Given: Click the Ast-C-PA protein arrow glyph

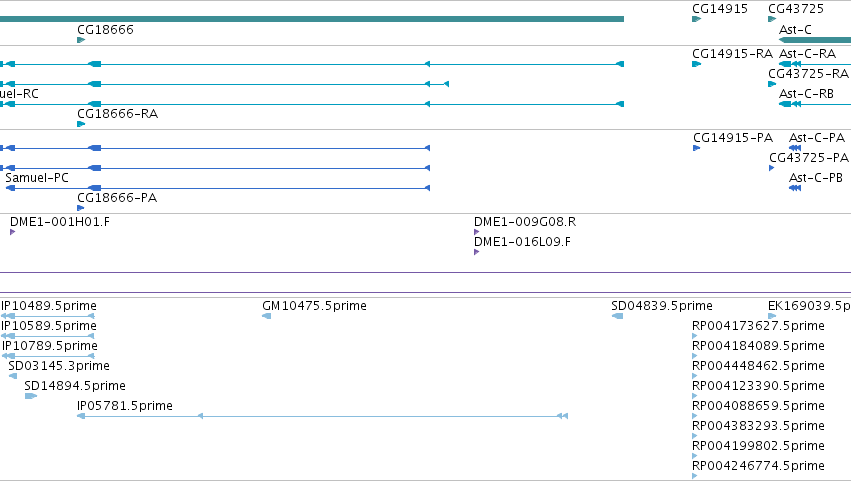Looking at the screenshot, I should [795, 148].
